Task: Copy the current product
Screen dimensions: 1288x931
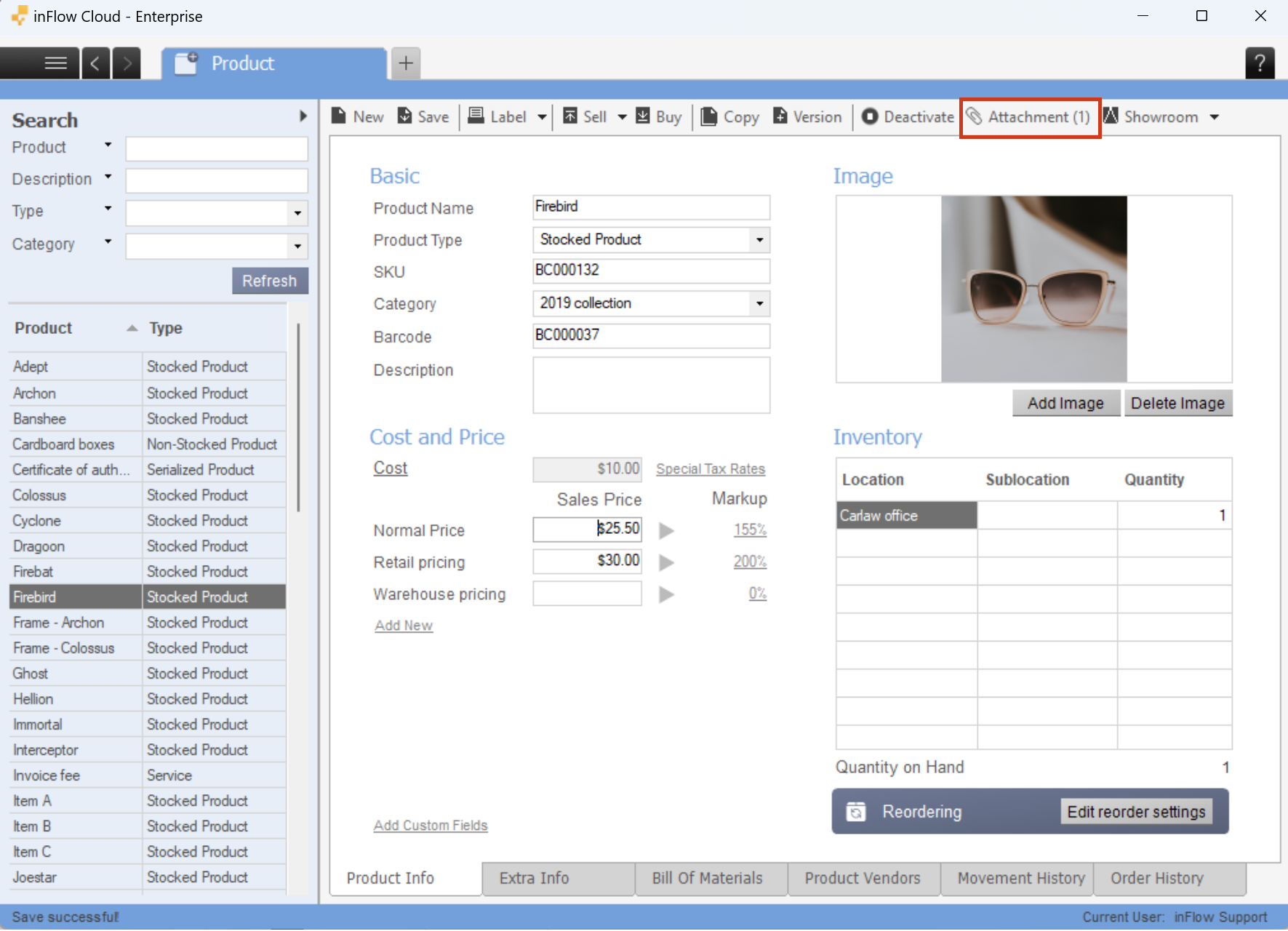Action: coord(730,117)
